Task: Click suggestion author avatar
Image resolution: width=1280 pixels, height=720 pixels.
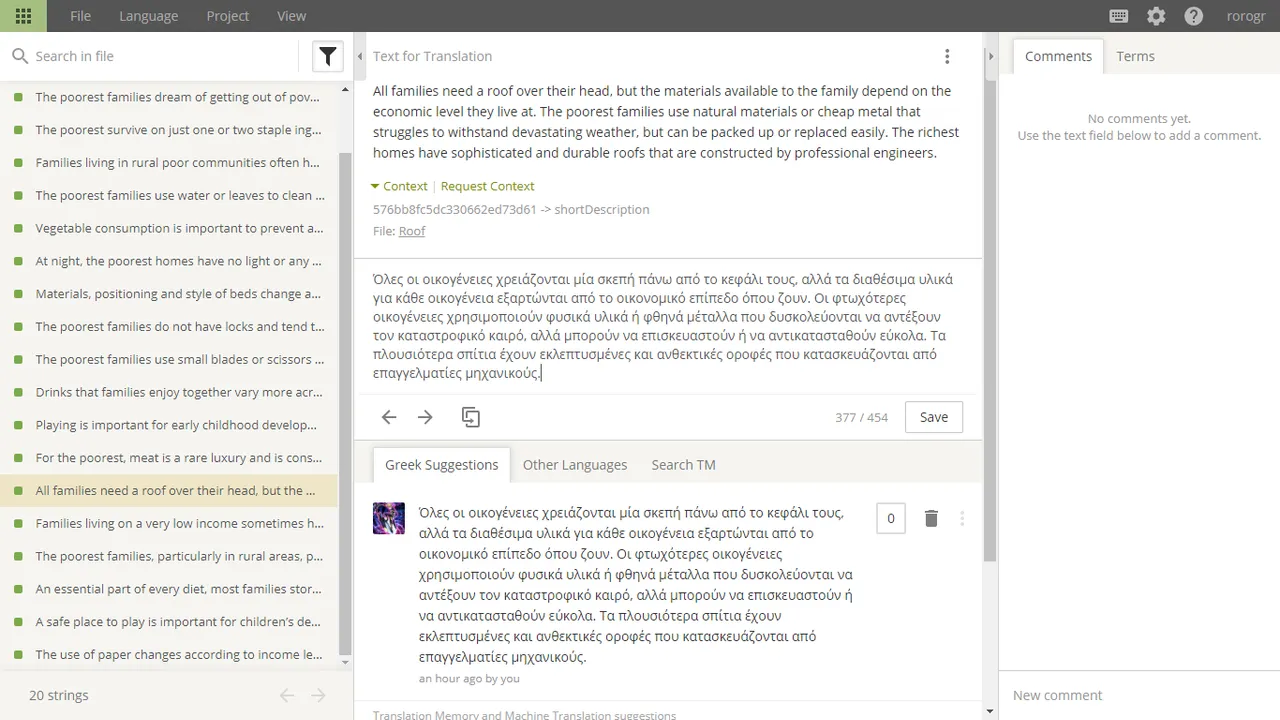Action: (389, 518)
